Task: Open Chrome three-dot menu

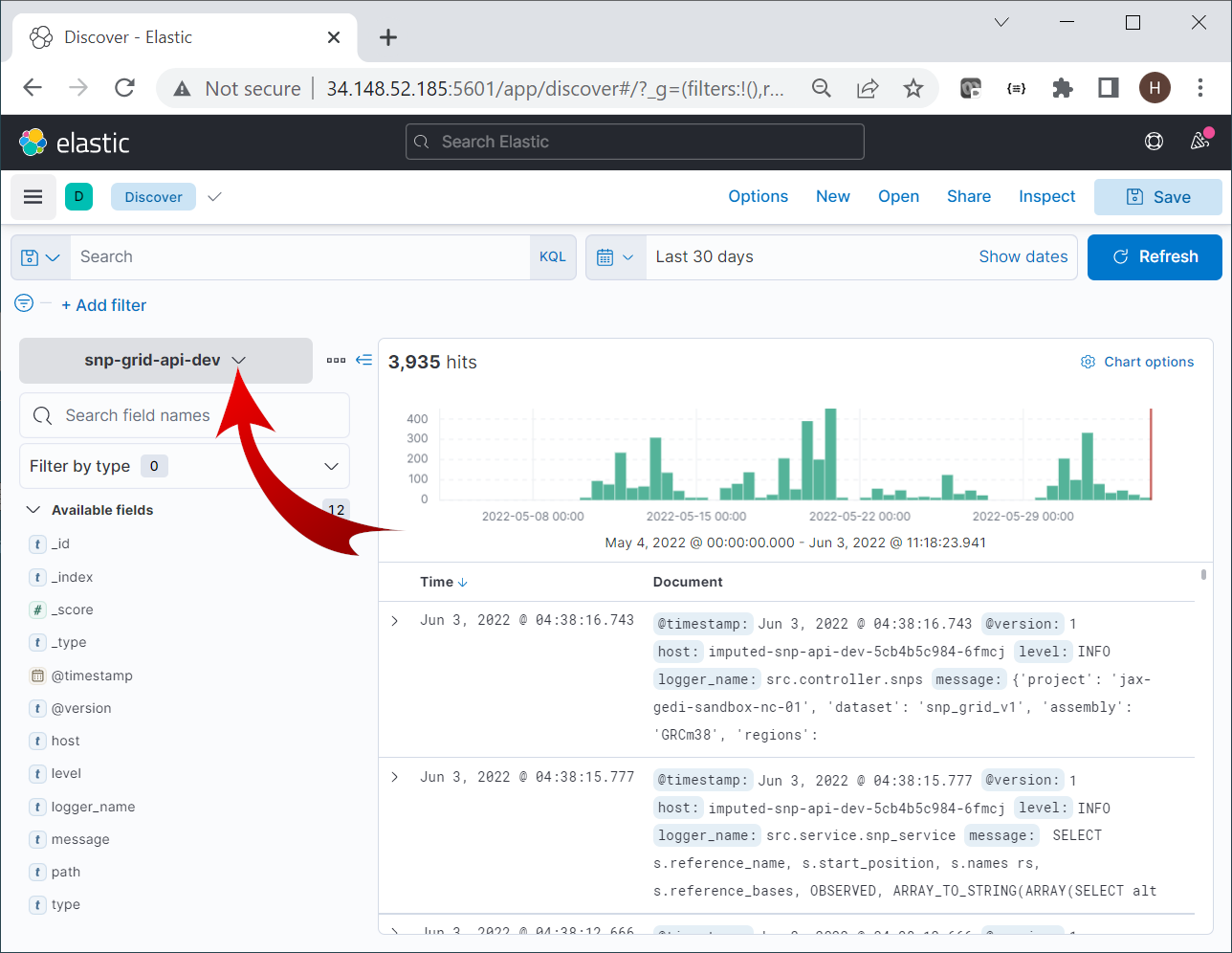Action: coord(1200,88)
